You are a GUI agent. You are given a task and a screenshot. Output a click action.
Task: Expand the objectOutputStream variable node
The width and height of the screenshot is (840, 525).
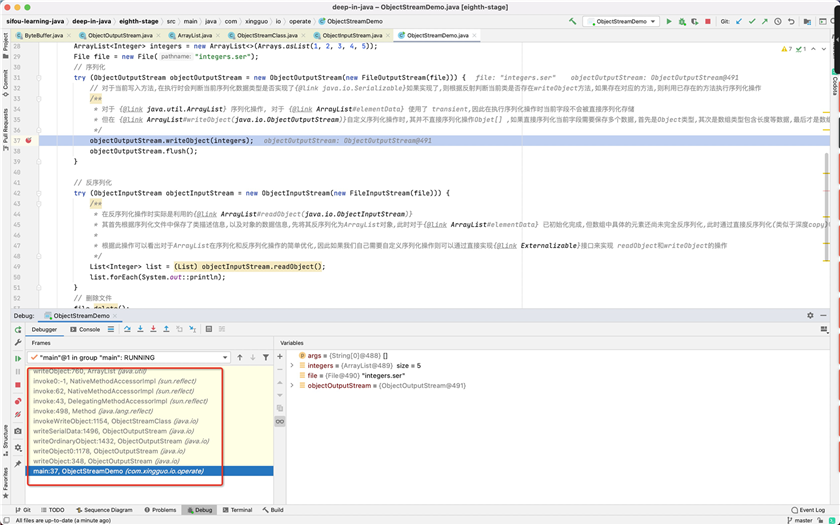point(292,385)
